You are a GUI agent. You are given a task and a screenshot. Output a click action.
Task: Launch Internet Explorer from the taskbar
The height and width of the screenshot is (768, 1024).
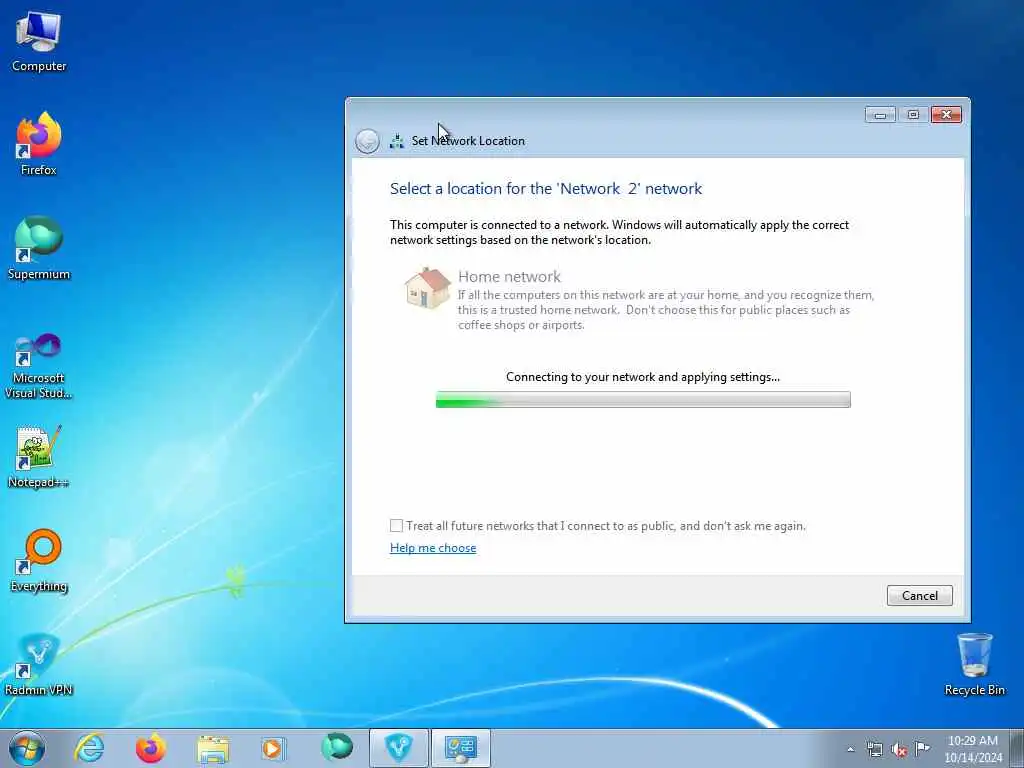[x=89, y=748]
